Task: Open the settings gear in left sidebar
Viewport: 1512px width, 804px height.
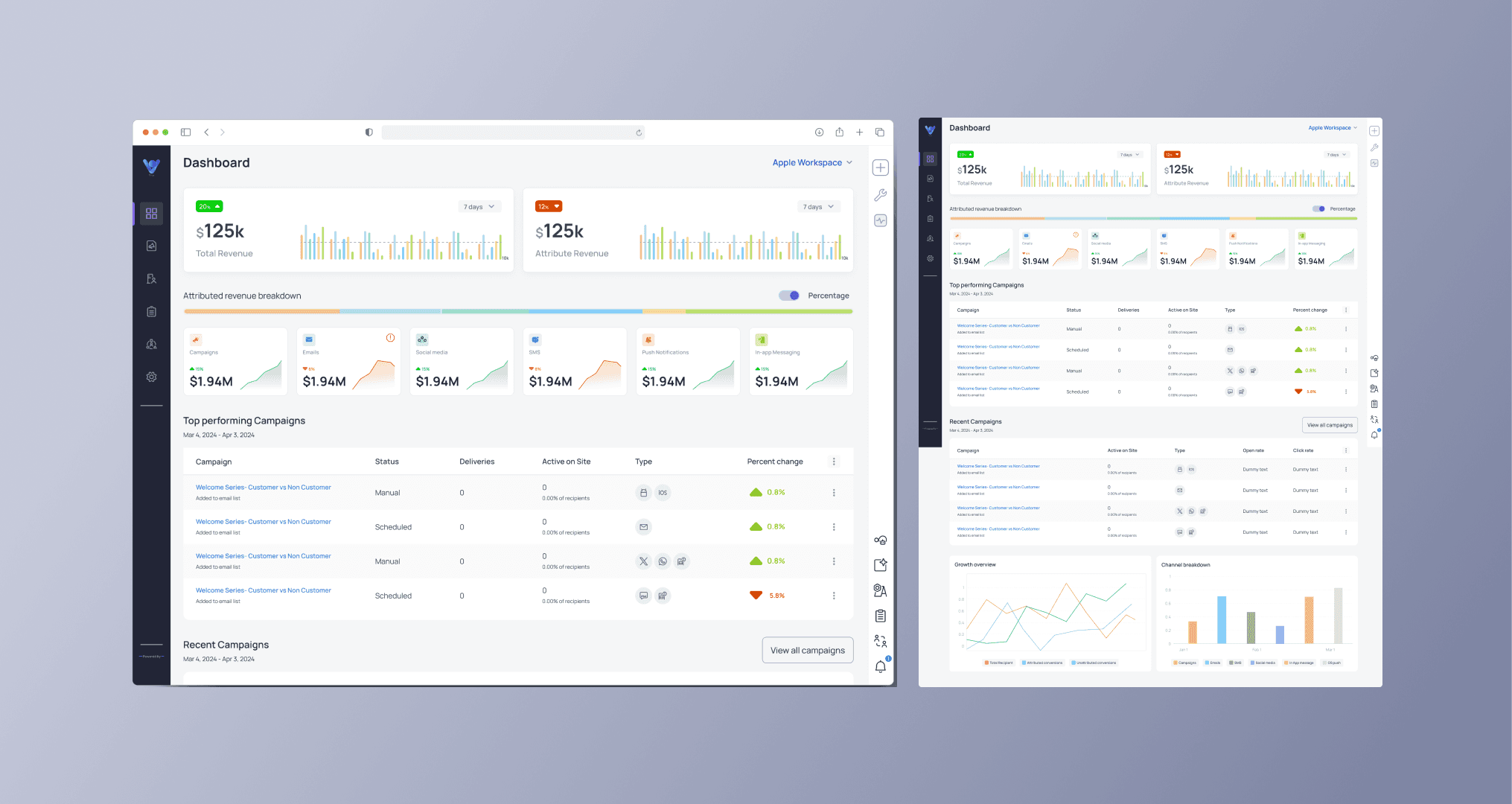Action: point(151,377)
